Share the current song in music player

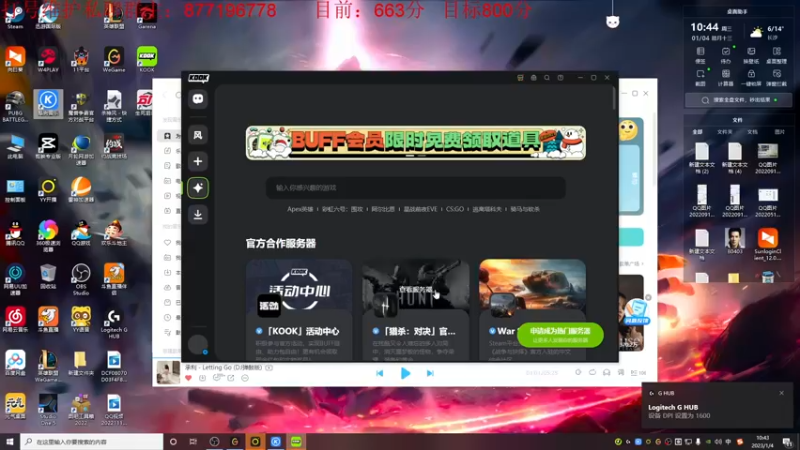pyautogui.click(x=231, y=378)
